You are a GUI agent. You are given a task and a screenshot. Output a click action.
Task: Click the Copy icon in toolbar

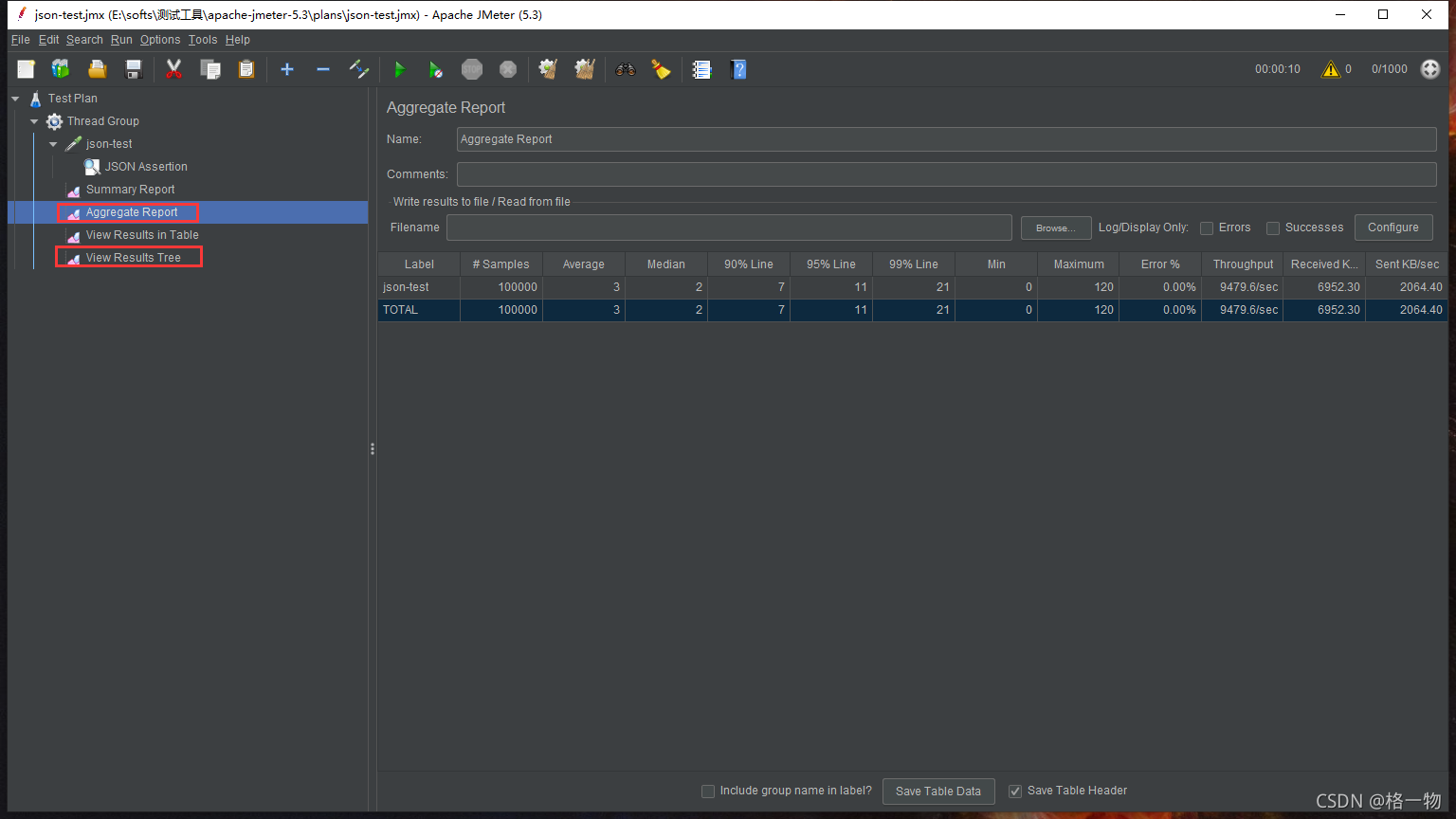pos(209,69)
